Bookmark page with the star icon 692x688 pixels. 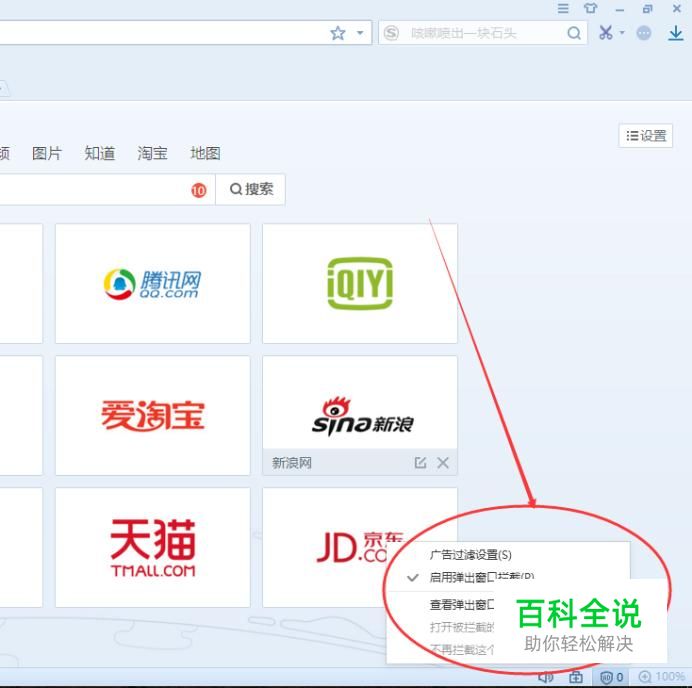pos(338,33)
